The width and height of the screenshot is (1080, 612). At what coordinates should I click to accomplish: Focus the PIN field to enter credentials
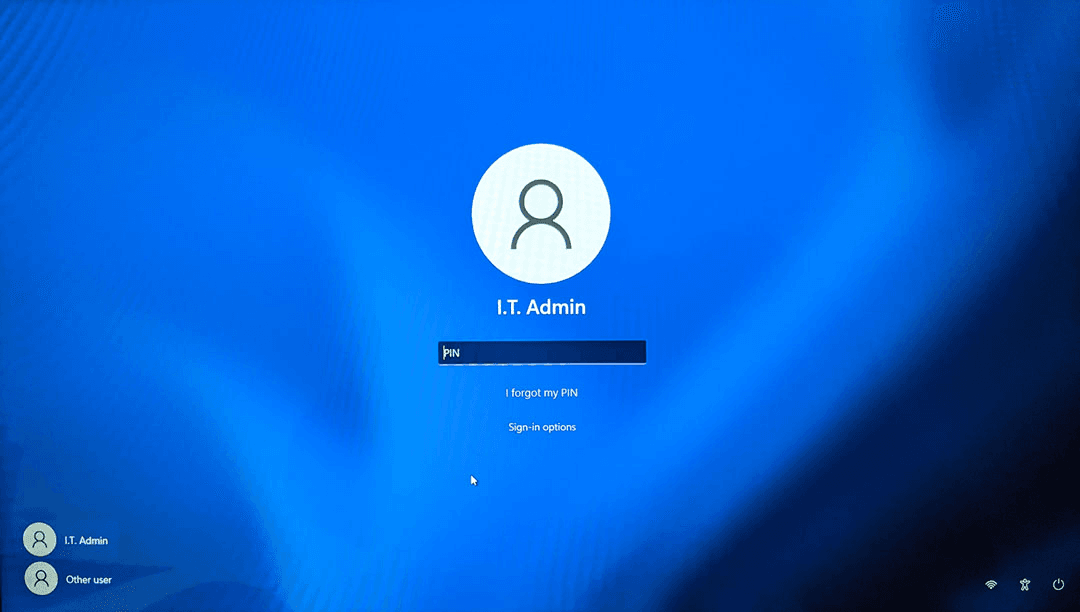click(x=541, y=352)
